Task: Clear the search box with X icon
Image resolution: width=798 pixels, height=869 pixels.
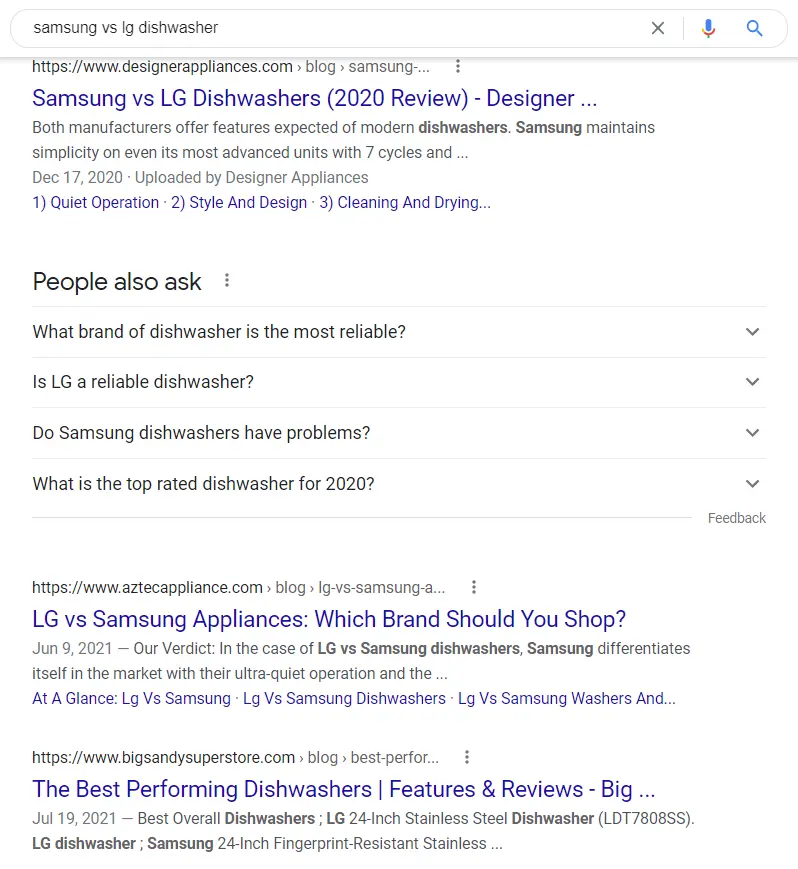Action: click(x=657, y=28)
